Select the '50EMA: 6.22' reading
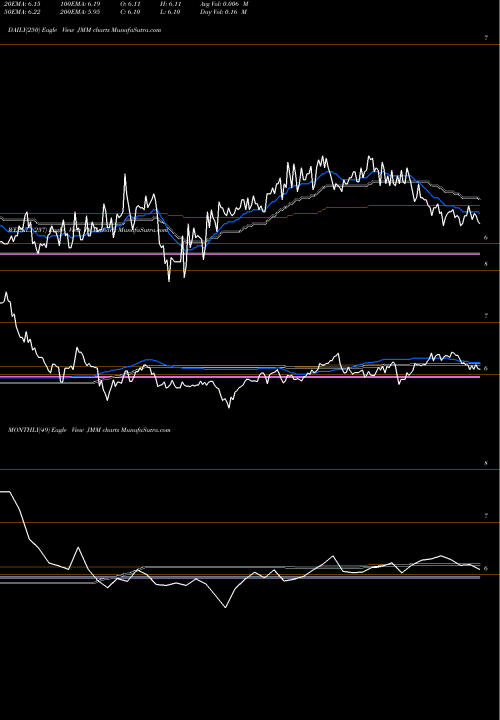500x720 pixels. pyautogui.click(x=22, y=12)
